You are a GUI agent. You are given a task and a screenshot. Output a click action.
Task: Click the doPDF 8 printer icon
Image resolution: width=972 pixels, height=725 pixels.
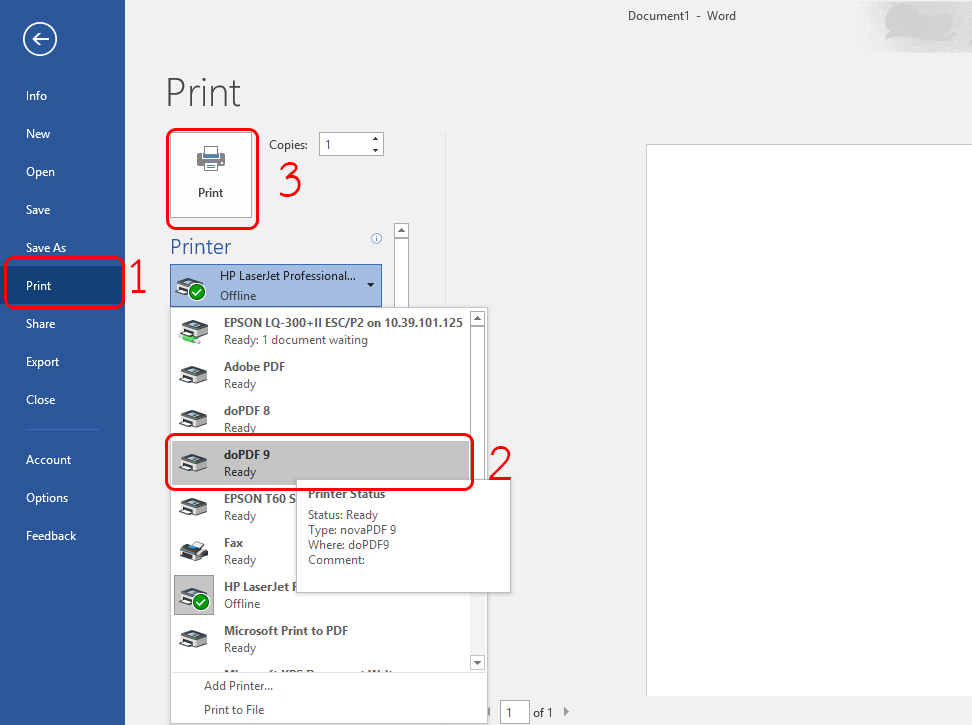[x=193, y=419]
